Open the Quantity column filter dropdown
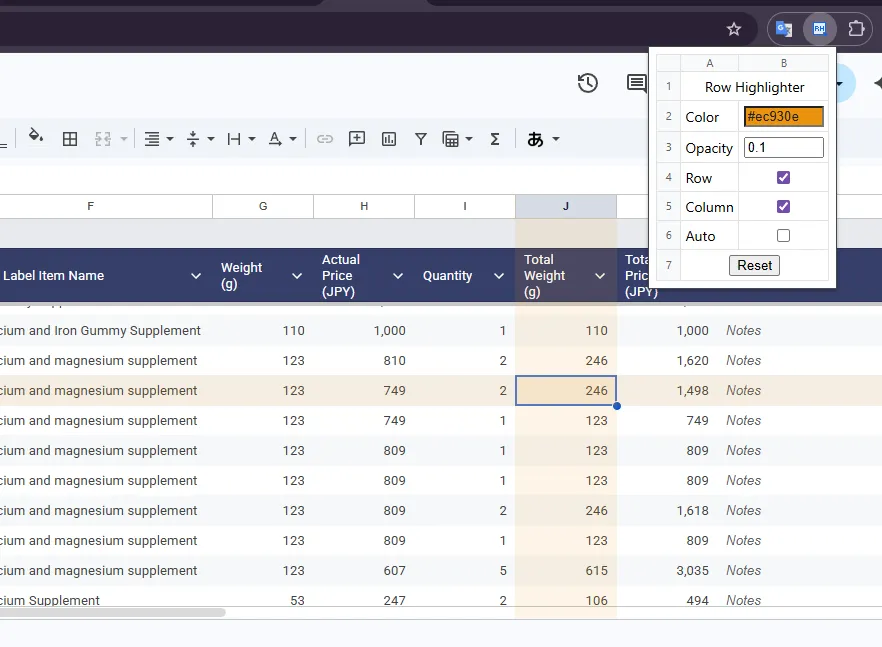This screenshot has height=647, width=882. [x=499, y=276]
